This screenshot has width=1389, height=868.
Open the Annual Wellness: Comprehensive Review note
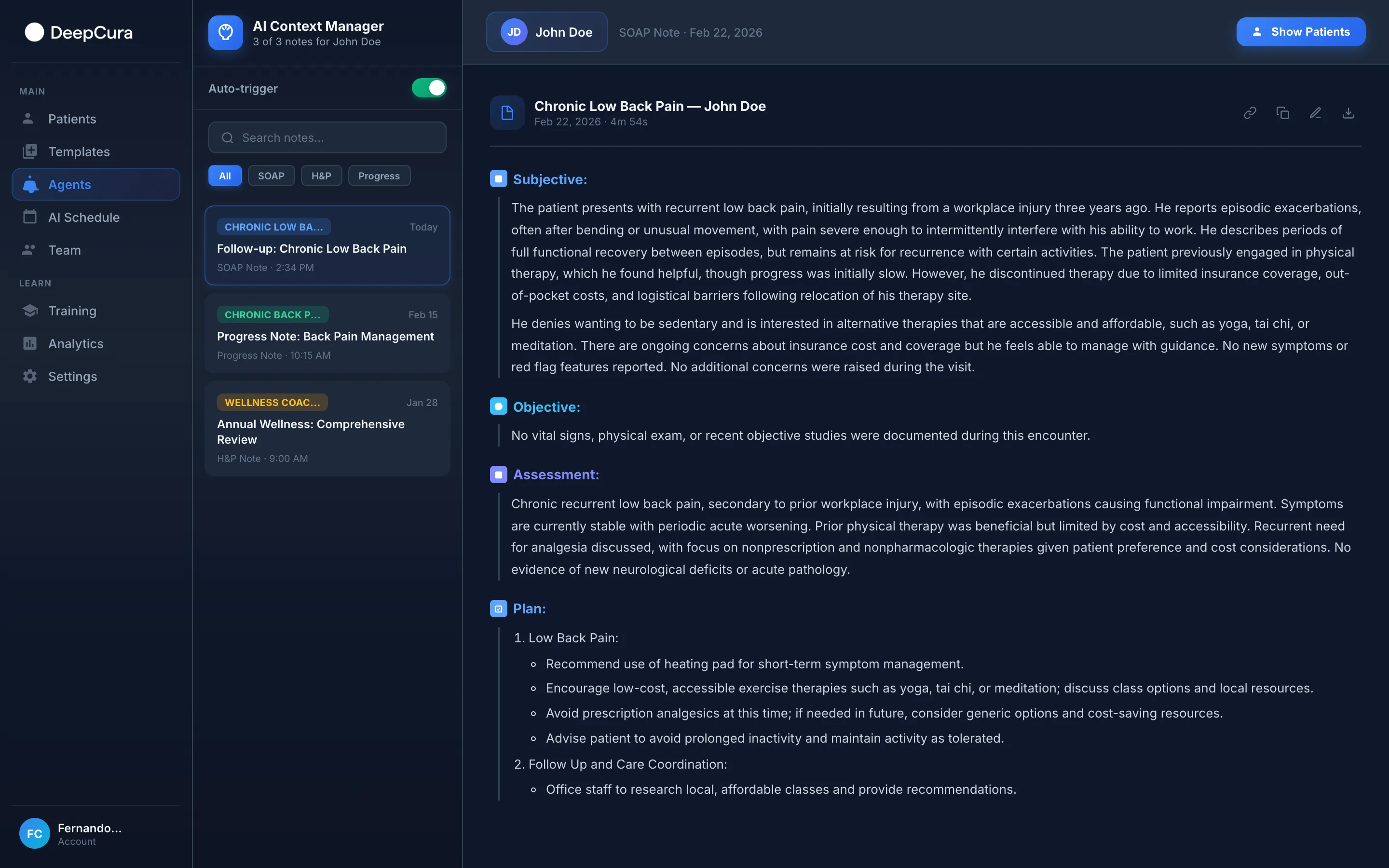327,429
